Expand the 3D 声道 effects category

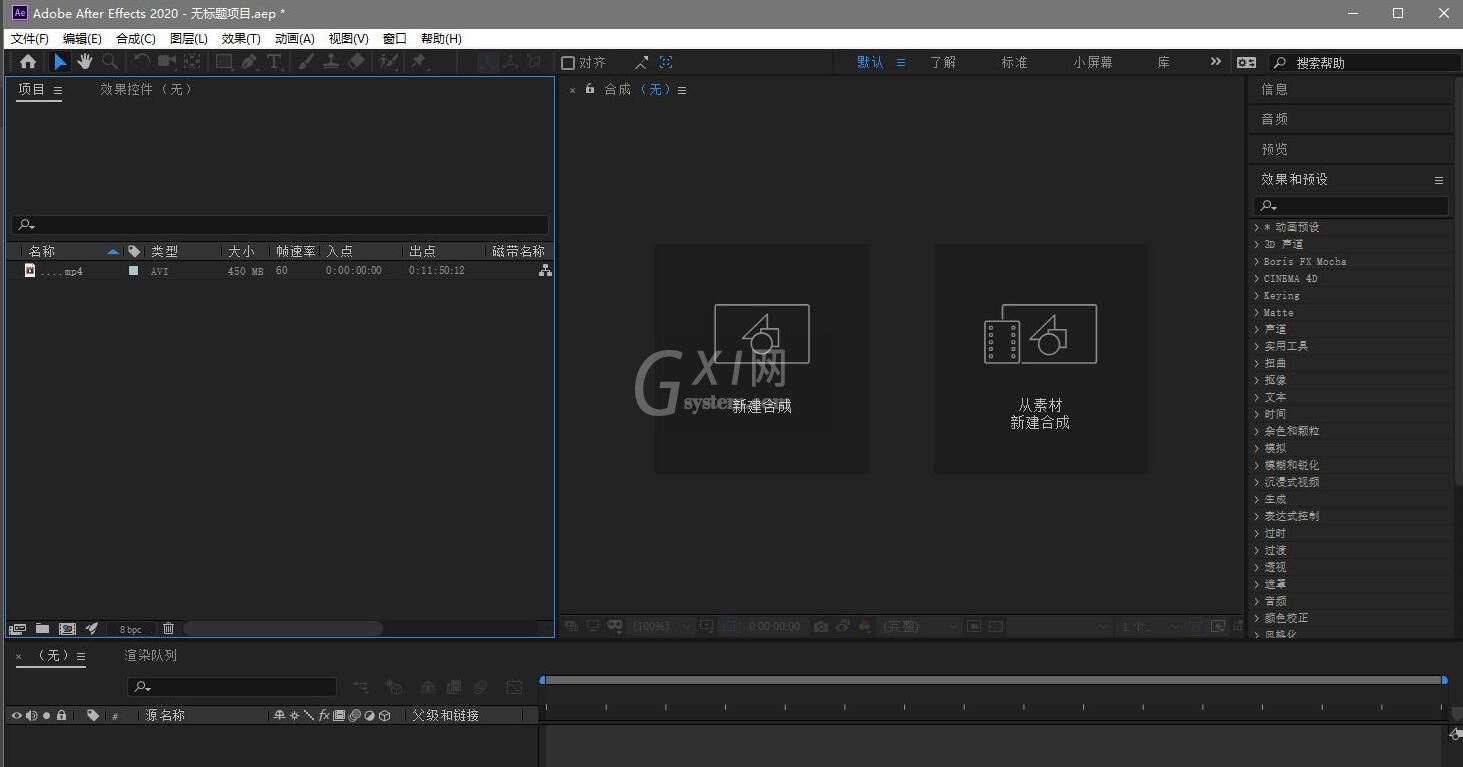point(1257,244)
